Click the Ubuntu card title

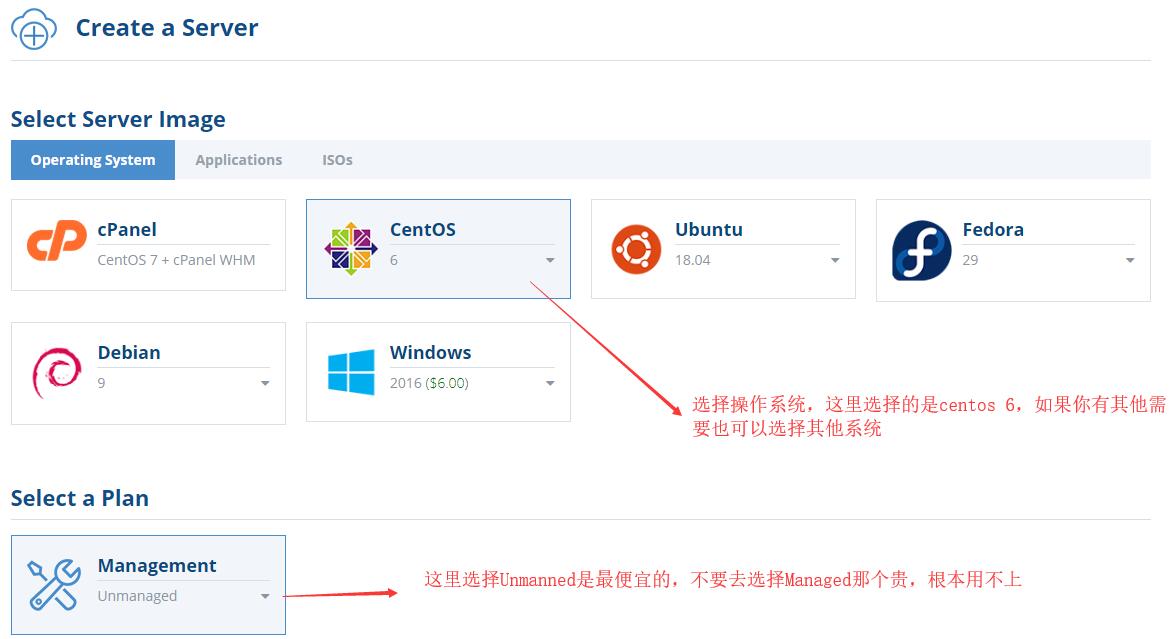709,230
